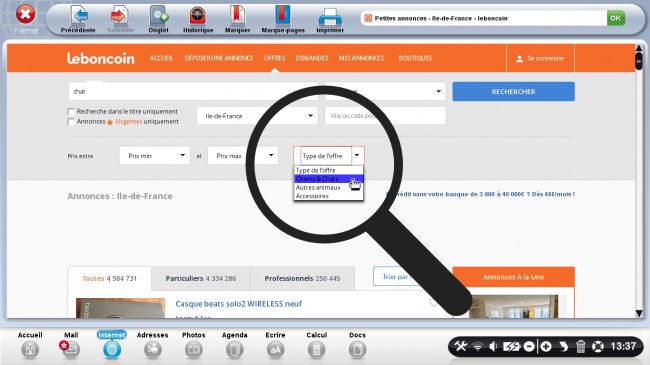Open the 'Déposer une annonce' menu item
The height and width of the screenshot is (365, 650).
pyautogui.click(x=218, y=58)
